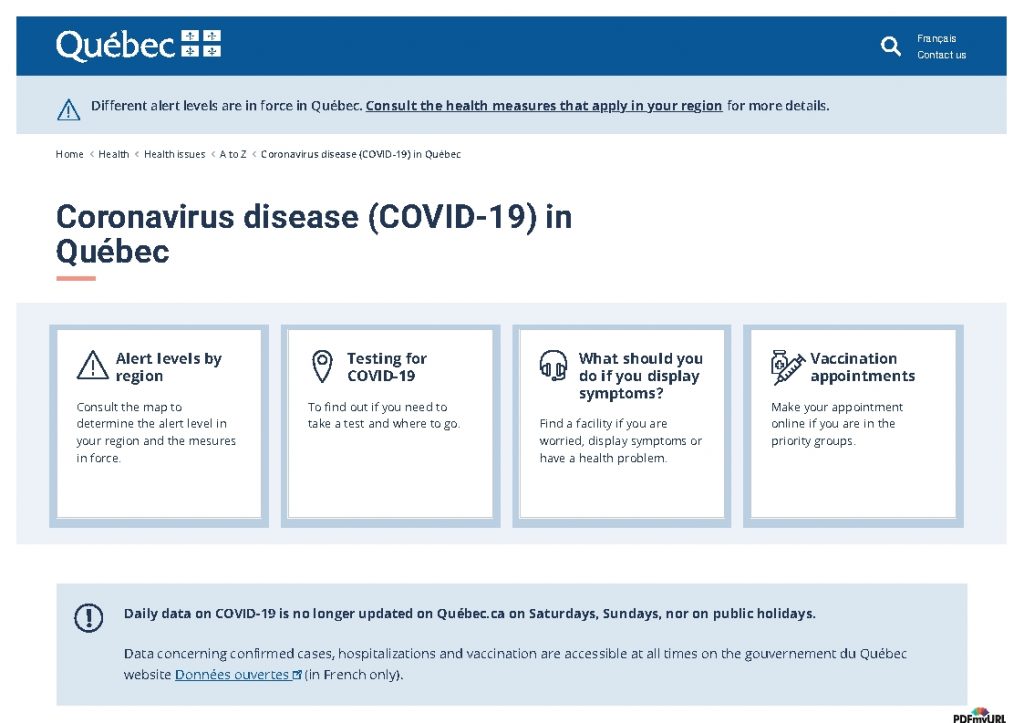This screenshot has width=1024, height=723.
Task: Click the warning triangle icon in the alert banner
Action: pyautogui.click(x=68, y=109)
